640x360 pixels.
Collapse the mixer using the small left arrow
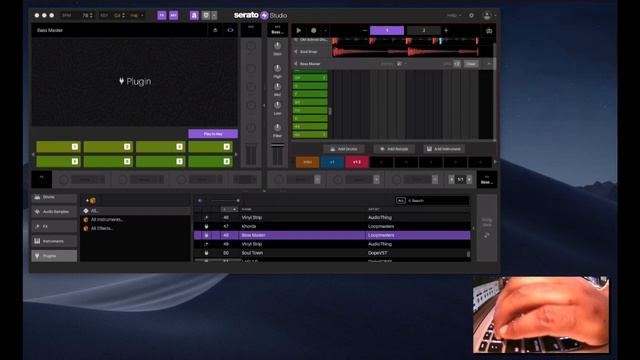pyautogui.click(x=264, y=105)
